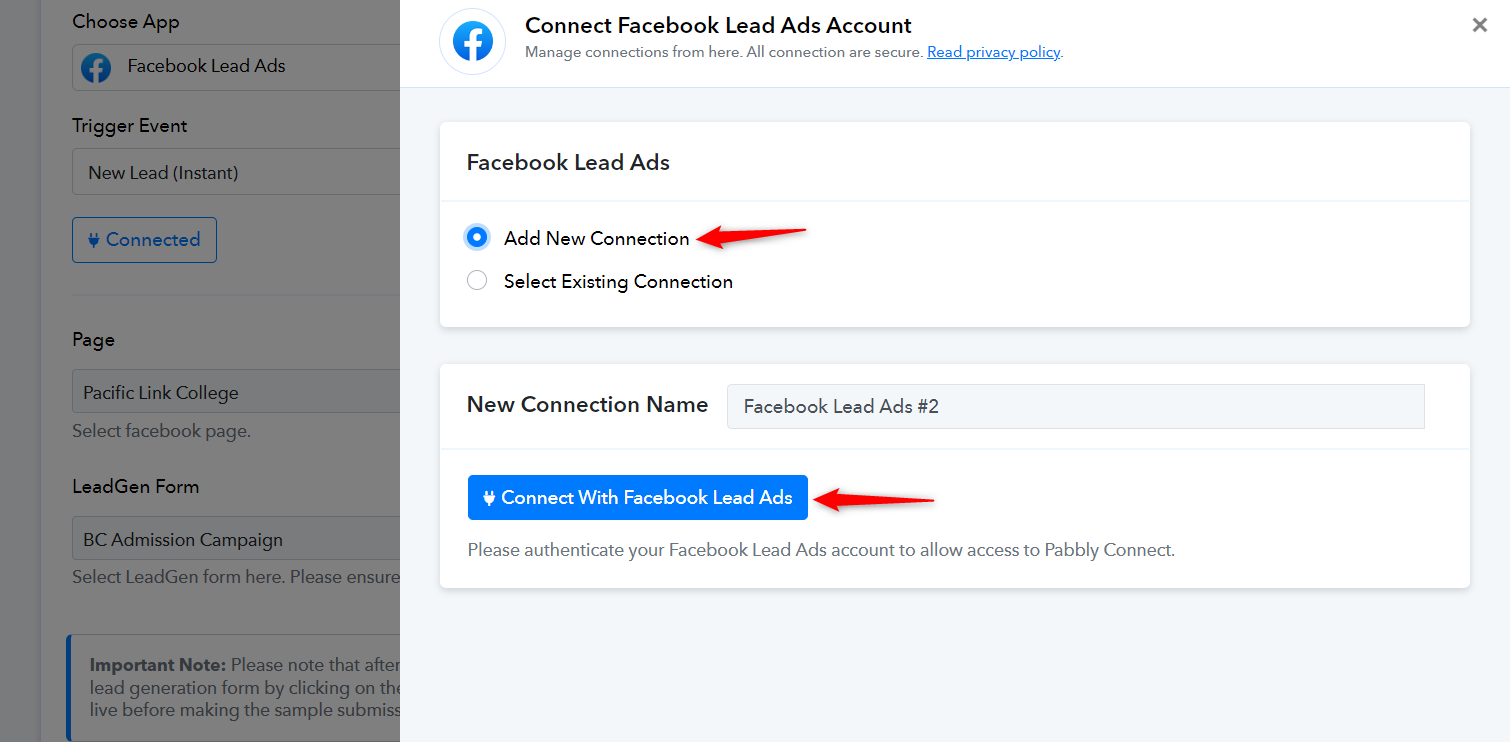Click the Connected button

pos(144,240)
